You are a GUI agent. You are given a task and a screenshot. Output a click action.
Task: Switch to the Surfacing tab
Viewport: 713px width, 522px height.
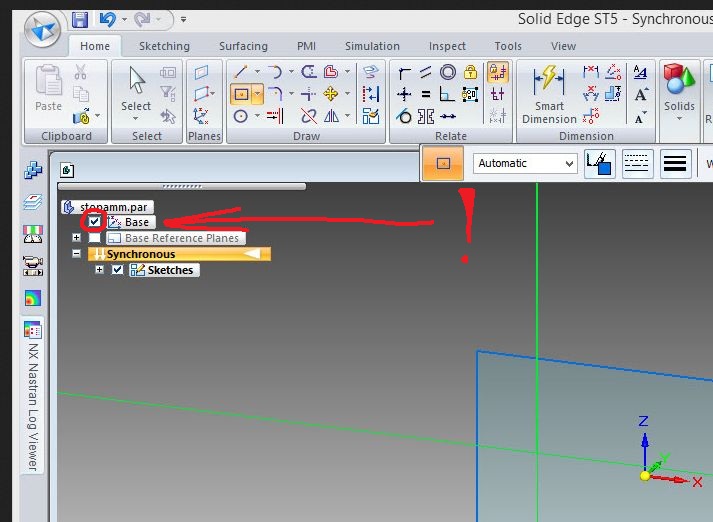click(x=243, y=46)
